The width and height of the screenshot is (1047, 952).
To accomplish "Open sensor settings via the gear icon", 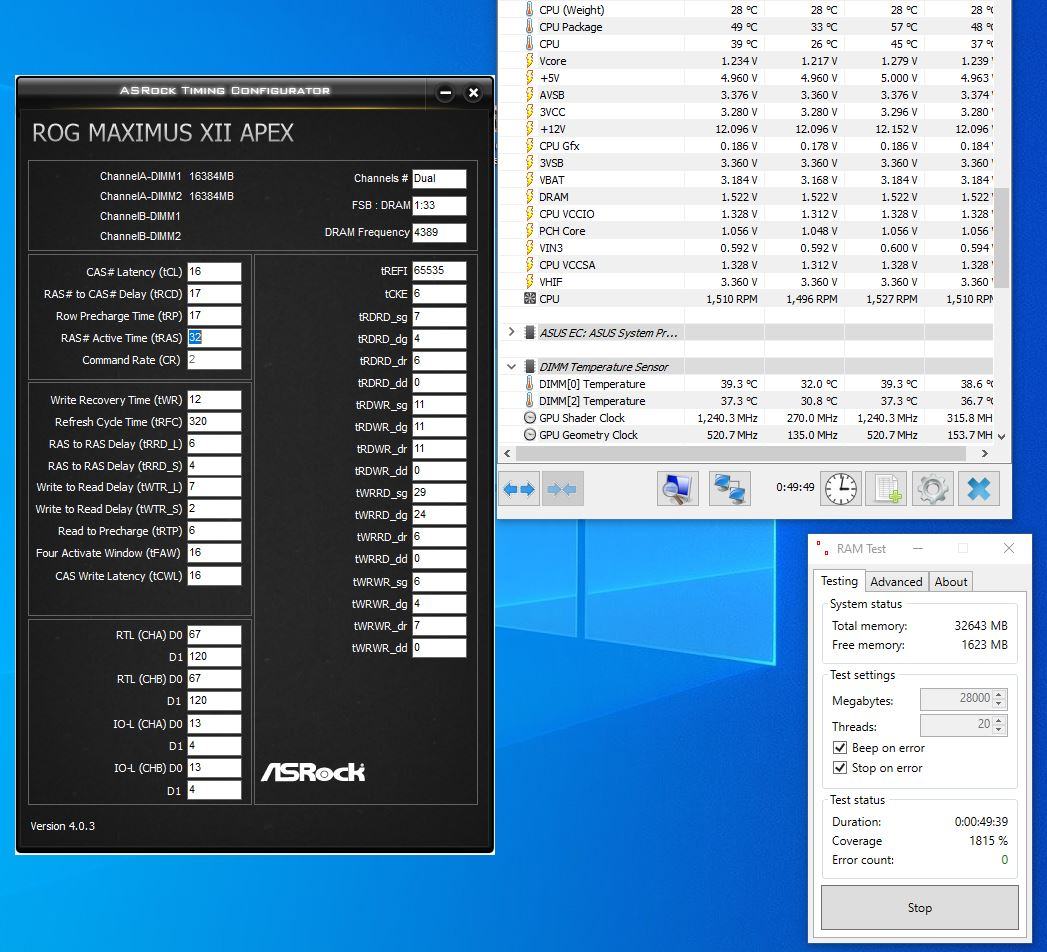I will pos(933,489).
